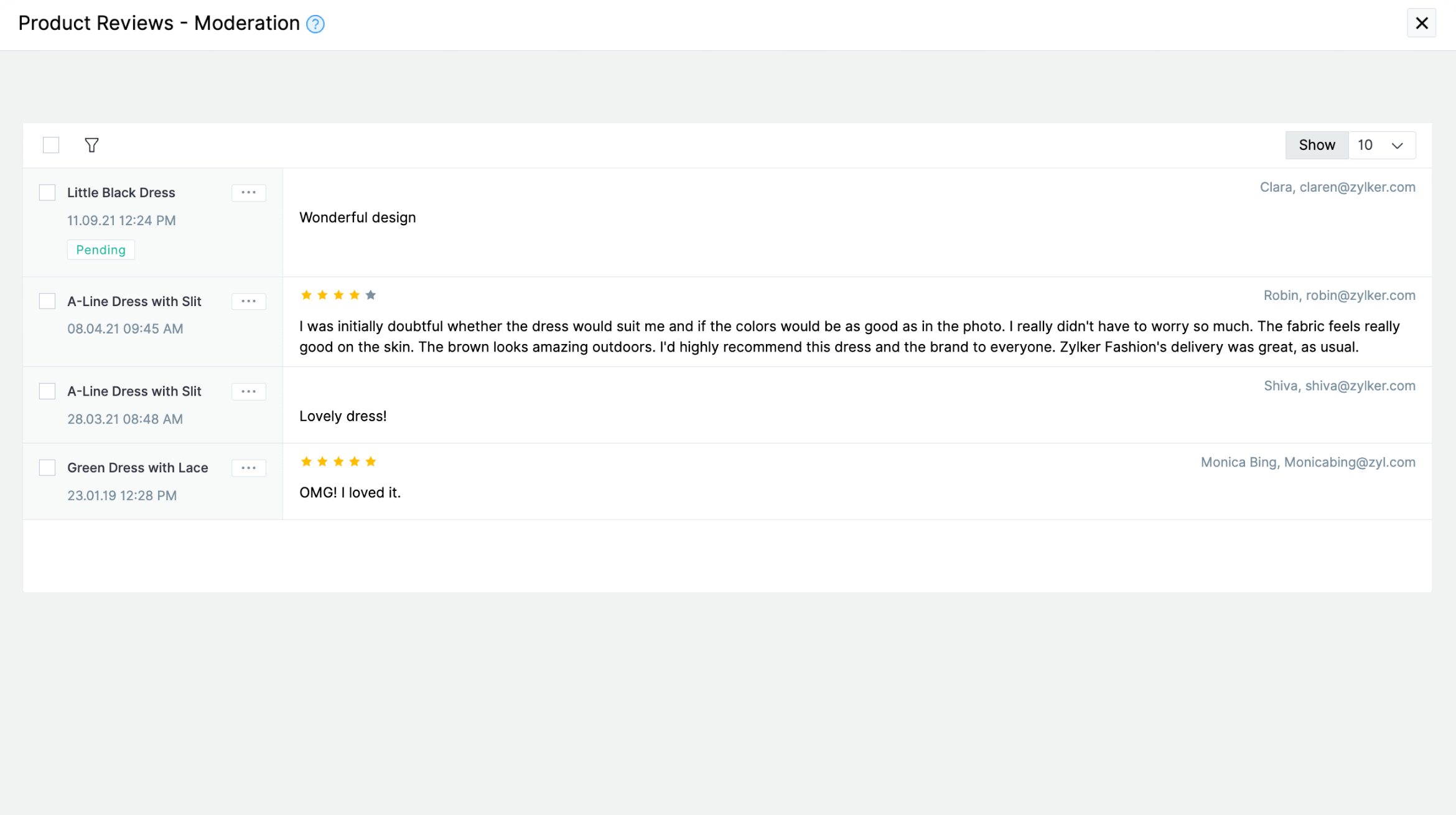Click the Show label button
Viewport: 1456px width, 815px height.
pyautogui.click(x=1317, y=145)
